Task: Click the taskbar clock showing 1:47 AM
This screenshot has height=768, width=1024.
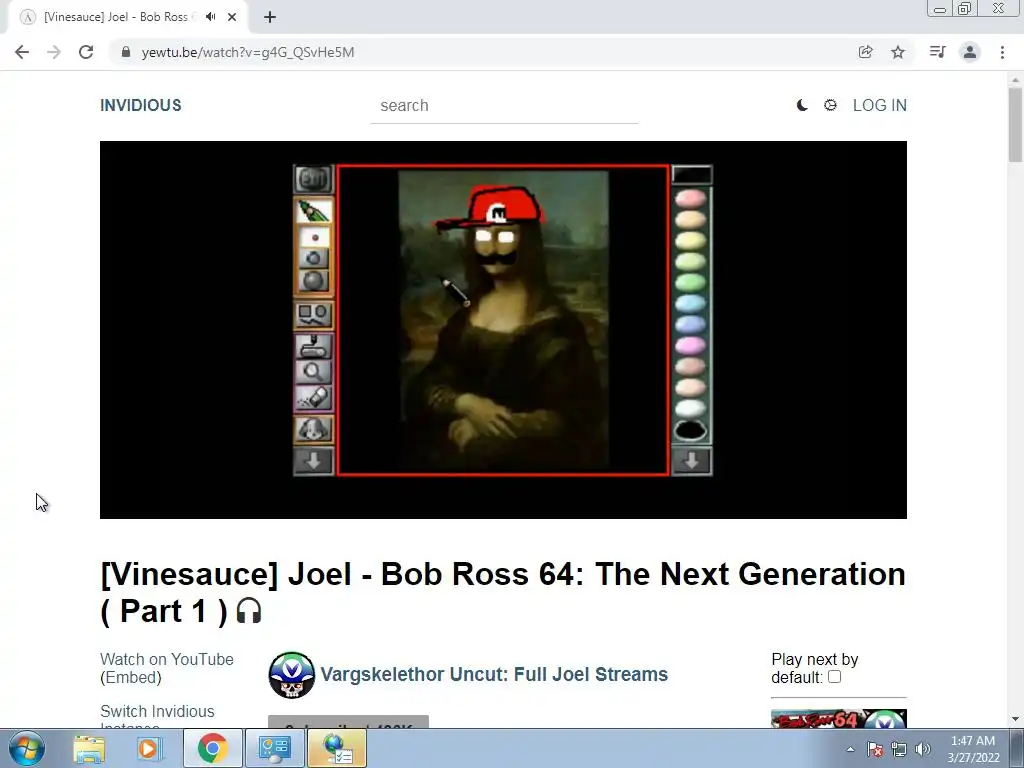Action: 973,749
